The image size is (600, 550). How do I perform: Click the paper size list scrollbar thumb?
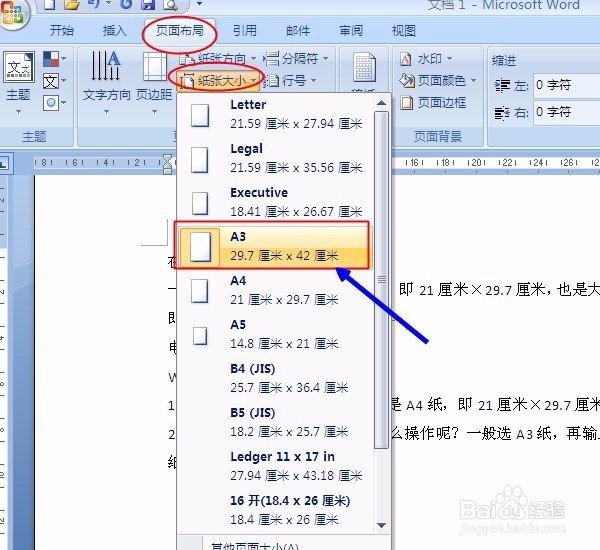[382, 280]
